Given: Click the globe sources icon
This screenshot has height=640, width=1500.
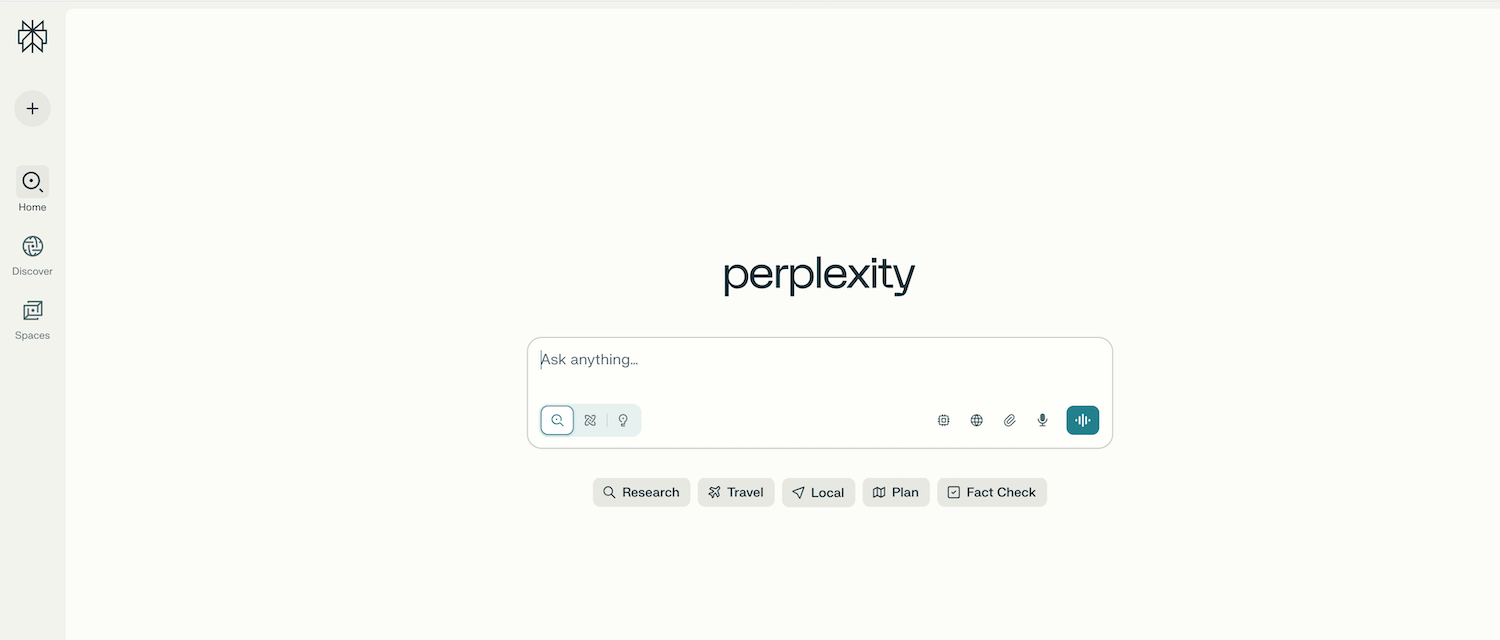Looking at the screenshot, I should tap(976, 420).
